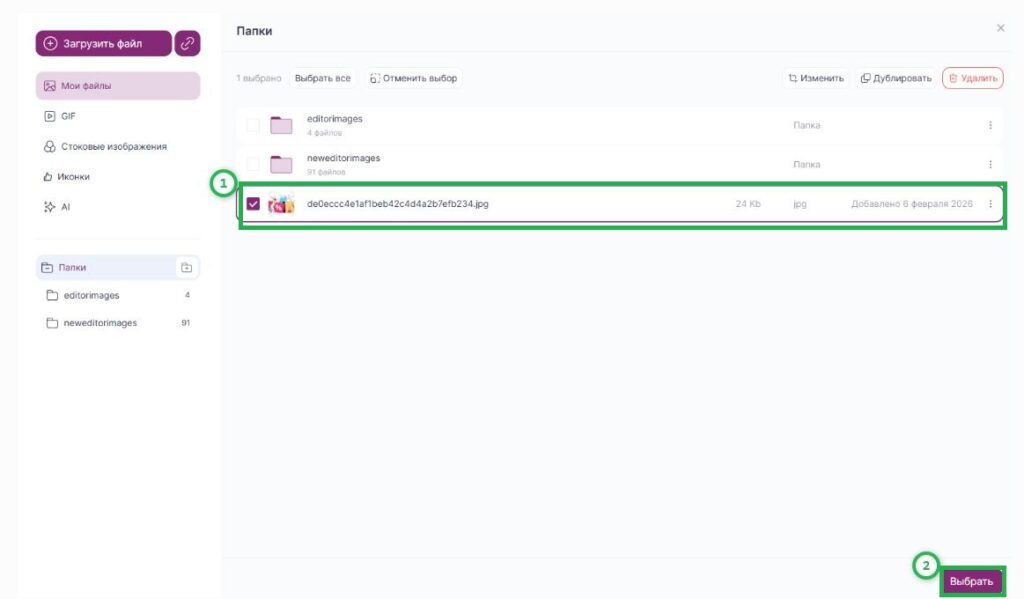Open the three-dot menu for neweditorimages row
Screen dimensions: 1024x599
point(990,165)
